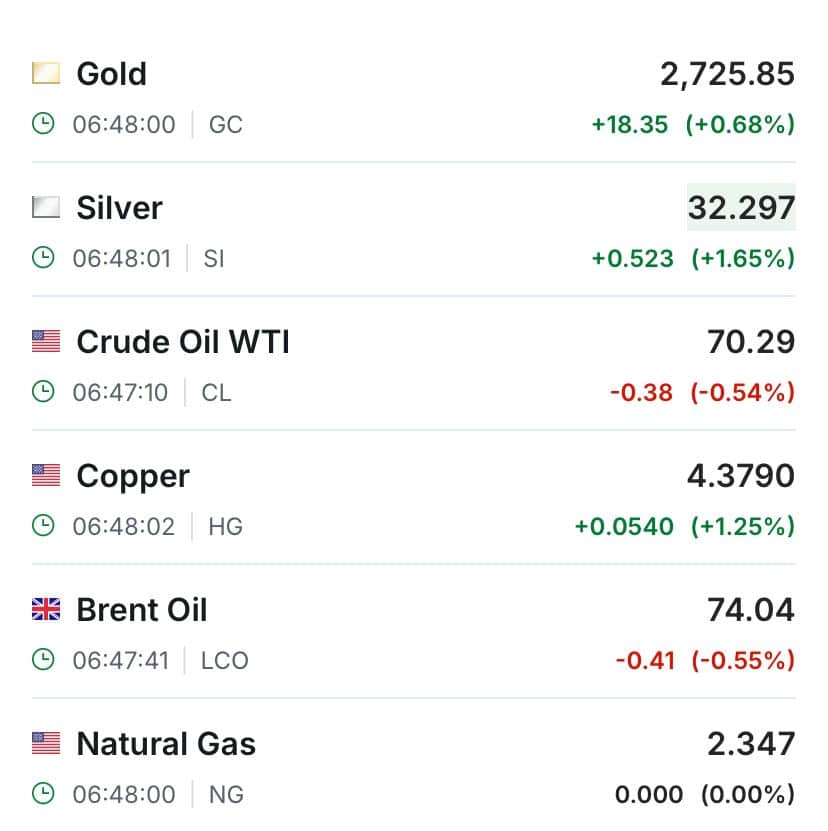Select the Natural Gas entry
The height and width of the screenshot is (831, 828).
[166, 744]
